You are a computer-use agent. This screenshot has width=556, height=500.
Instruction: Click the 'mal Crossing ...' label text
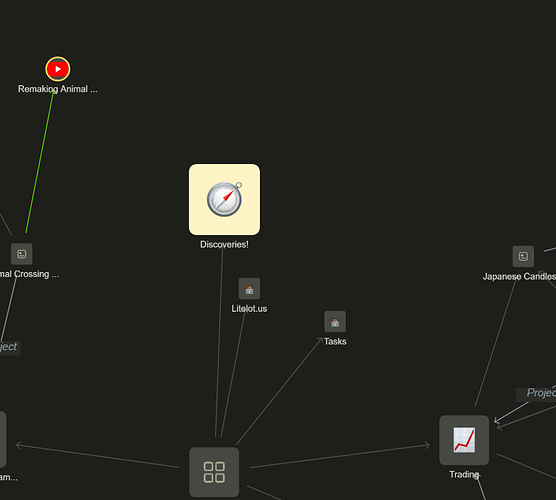[x=29, y=274]
